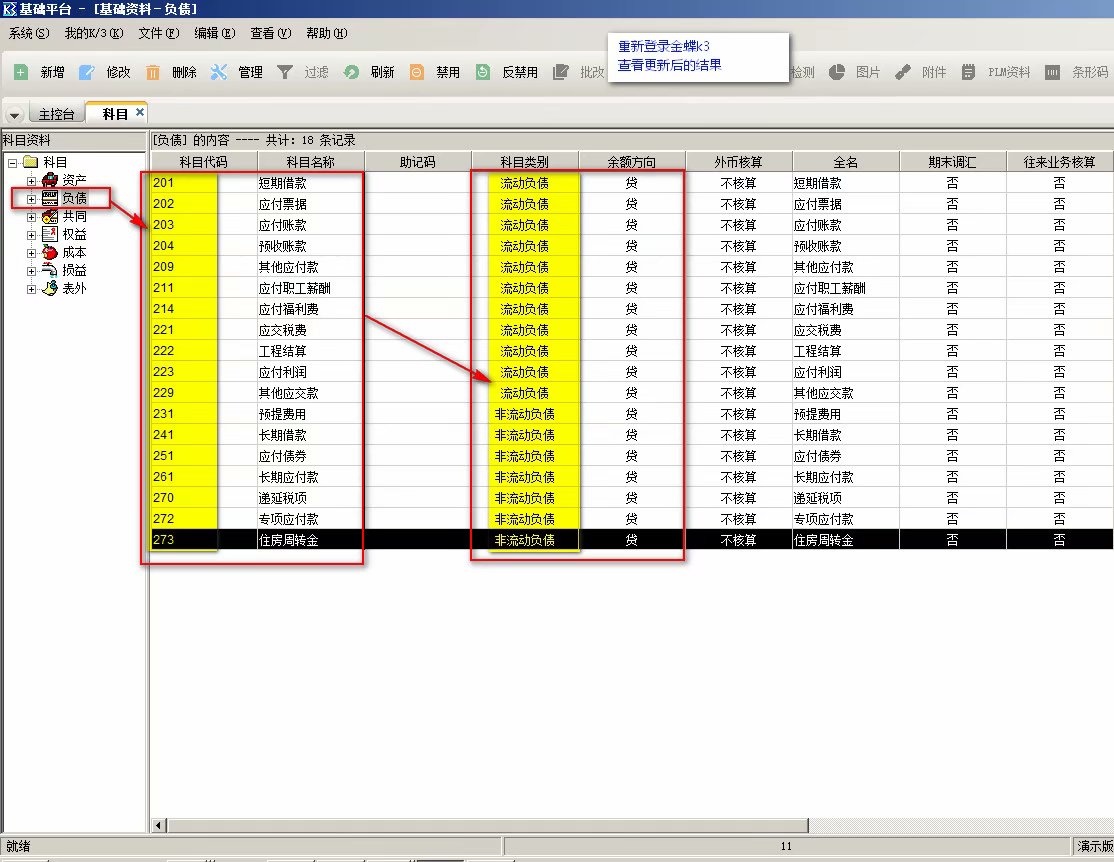1114x862 pixels.
Task: Expand the 权益 tree node
Action: [x=32, y=235]
